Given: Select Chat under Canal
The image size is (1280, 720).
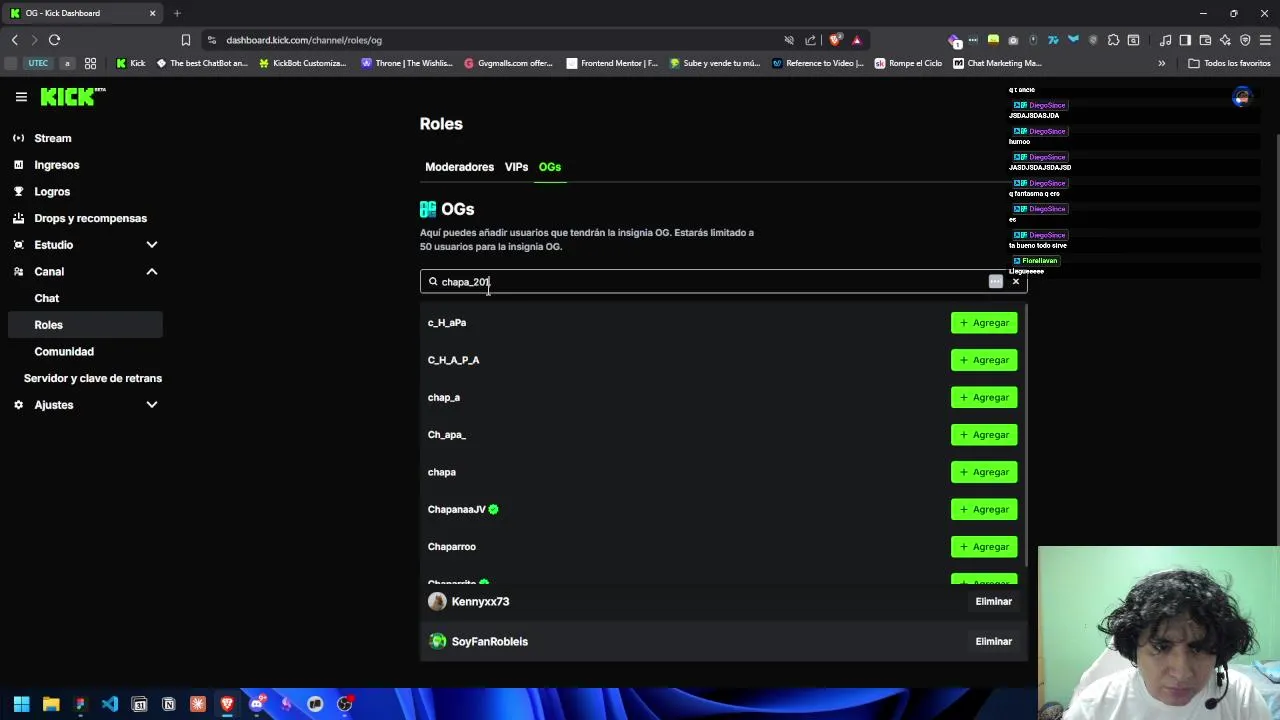Looking at the screenshot, I should tap(47, 298).
